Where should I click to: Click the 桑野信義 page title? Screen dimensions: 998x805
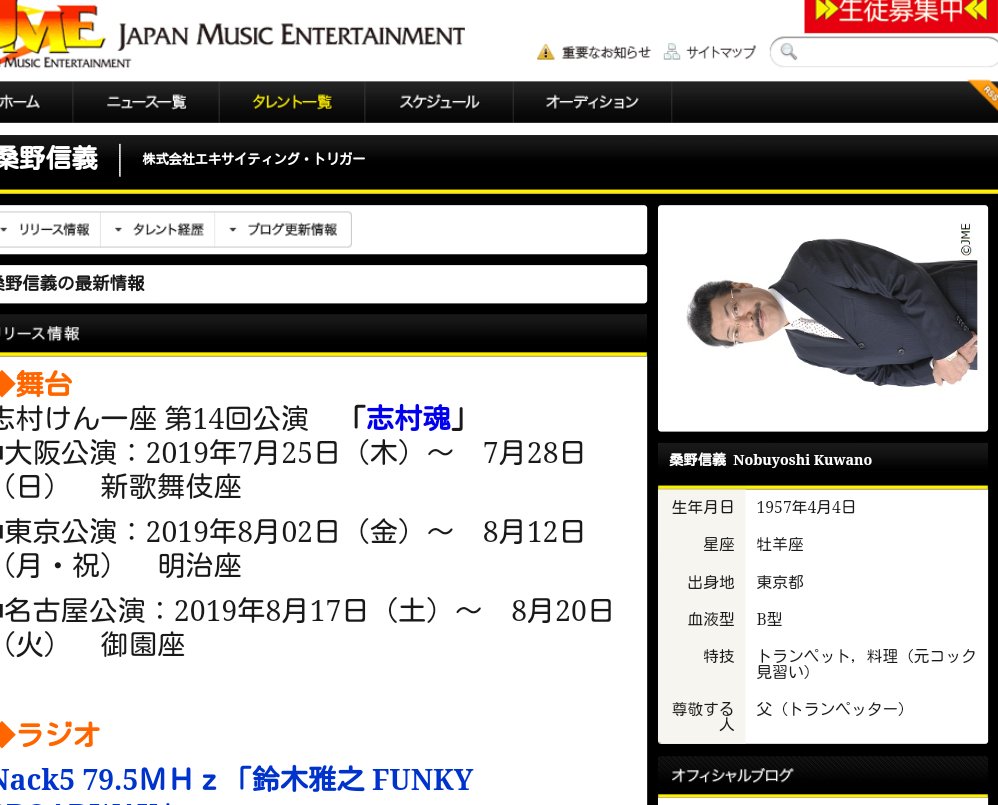[x=48, y=158]
